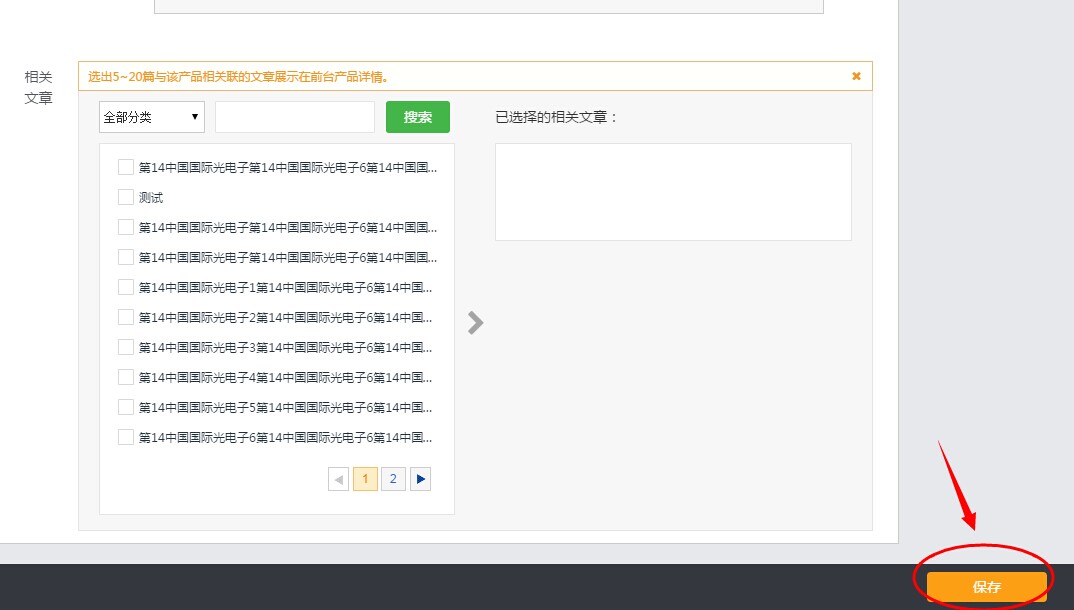Go to previous page of articles
Image resolution: width=1074 pixels, height=610 pixels.
click(338, 479)
